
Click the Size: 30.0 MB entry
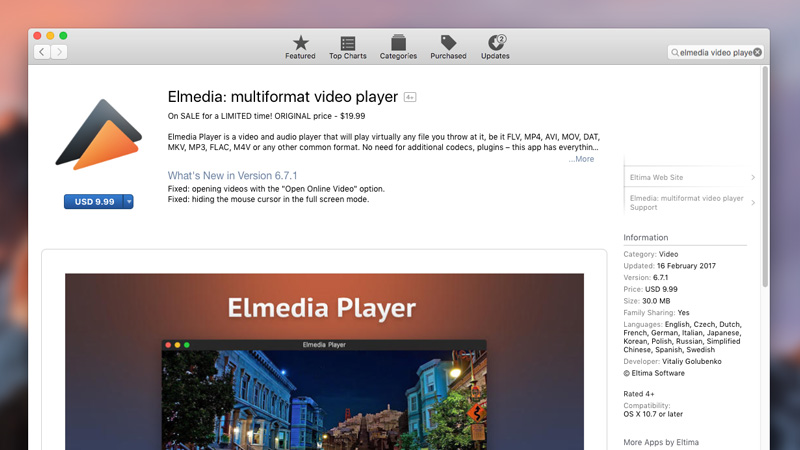[x=646, y=301]
